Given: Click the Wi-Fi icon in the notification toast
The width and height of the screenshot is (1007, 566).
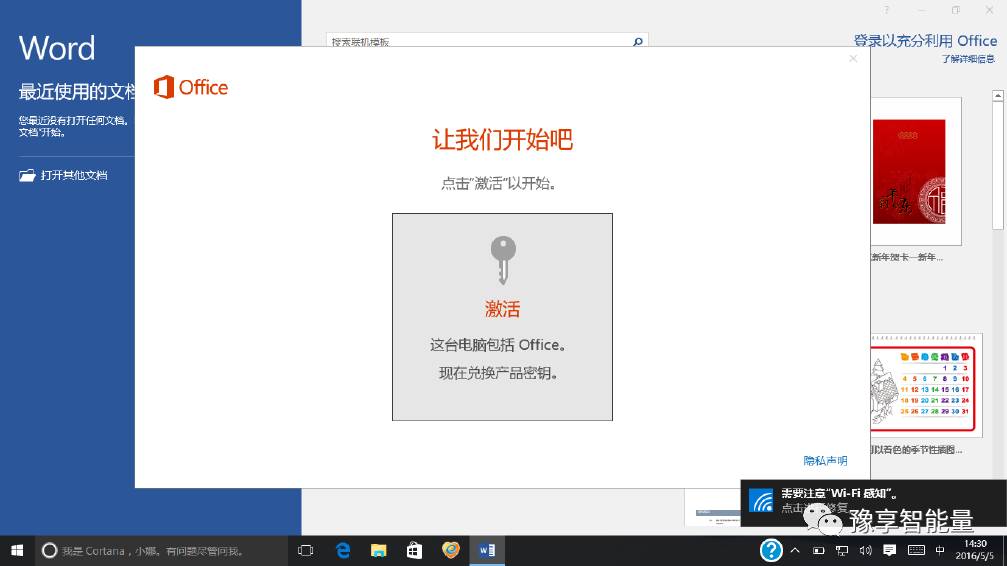Looking at the screenshot, I should click(x=762, y=502).
